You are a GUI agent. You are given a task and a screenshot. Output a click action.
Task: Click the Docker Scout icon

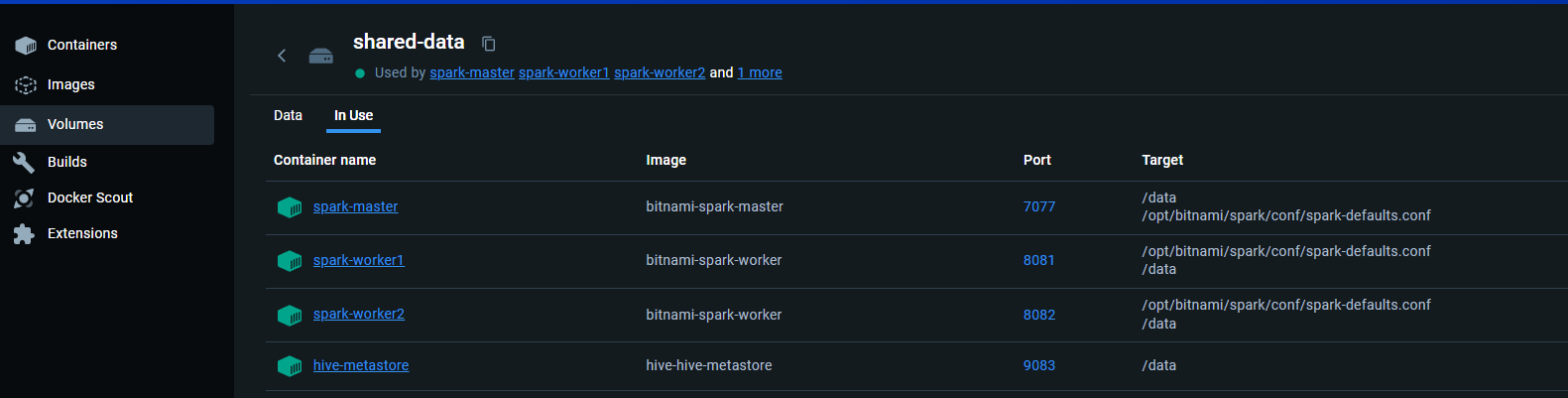pyautogui.click(x=24, y=199)
